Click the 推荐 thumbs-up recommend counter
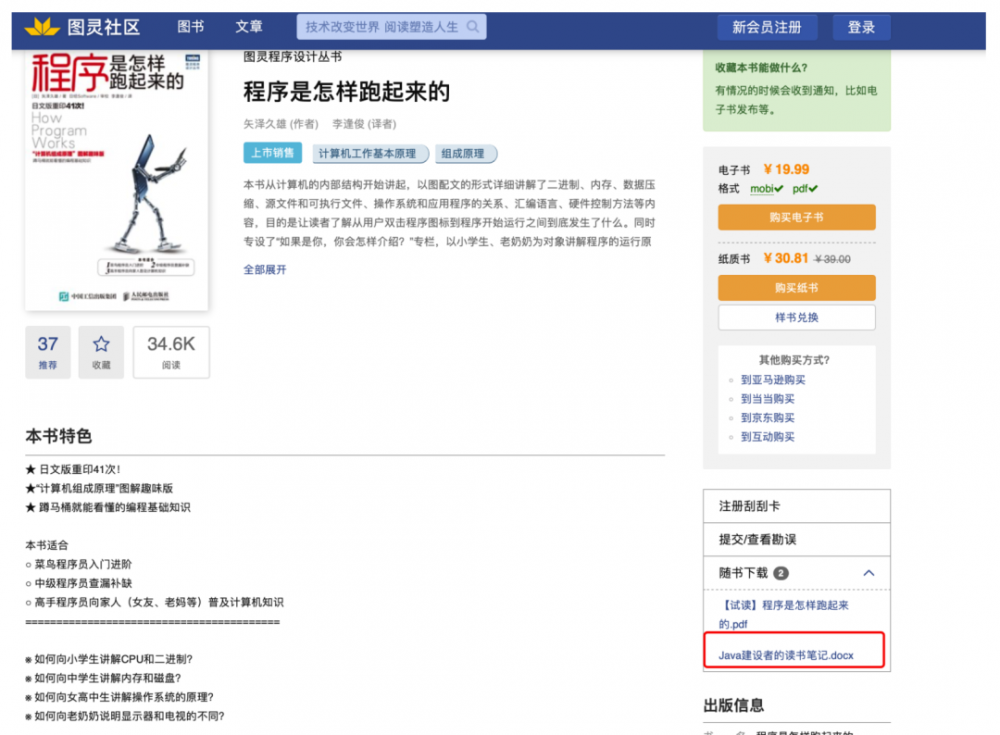The height and width of the screenshot is (735, 1000). coord(47,352)
